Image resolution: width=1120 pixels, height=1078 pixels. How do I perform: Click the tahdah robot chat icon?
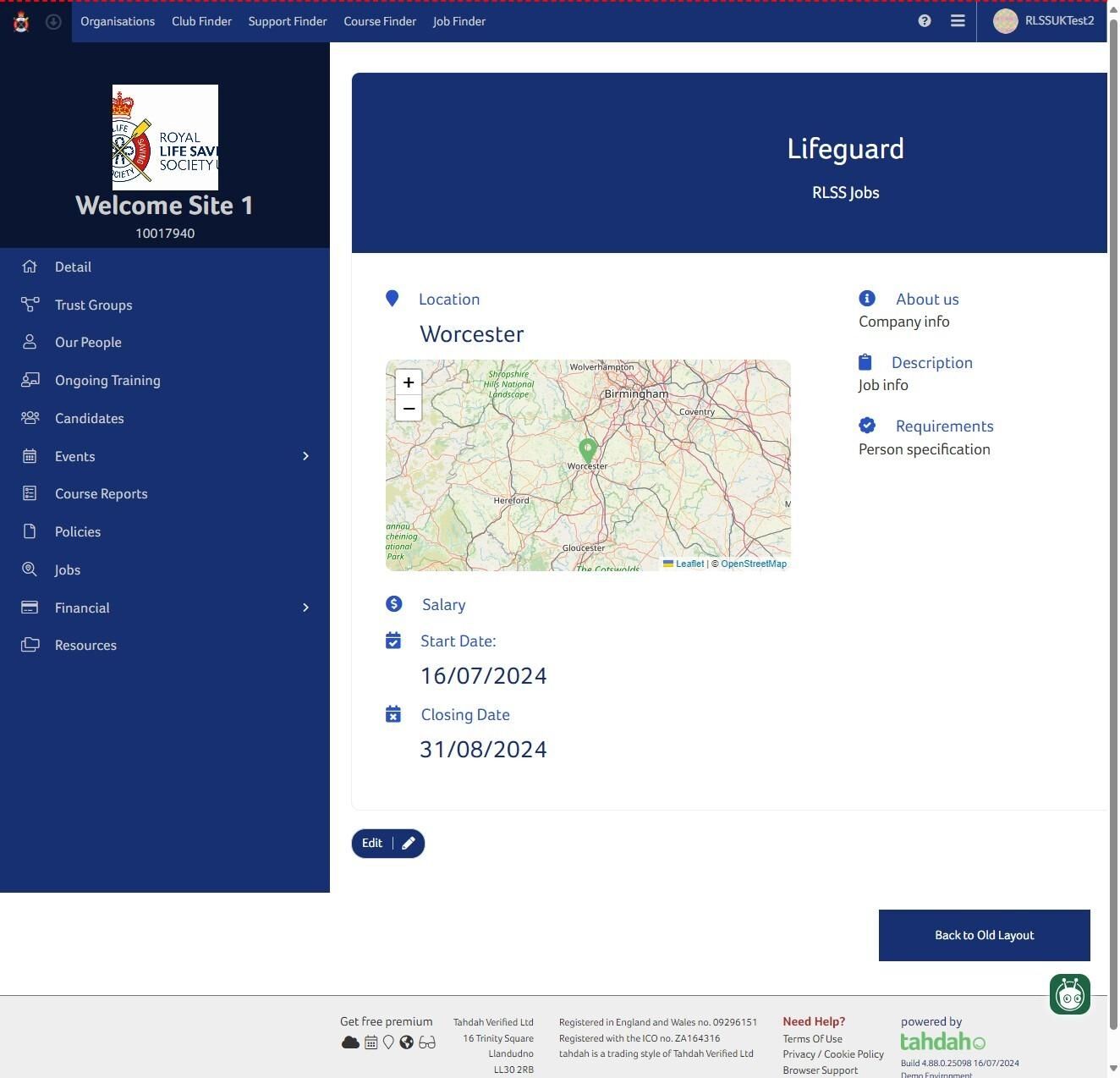pos(1069,994)
